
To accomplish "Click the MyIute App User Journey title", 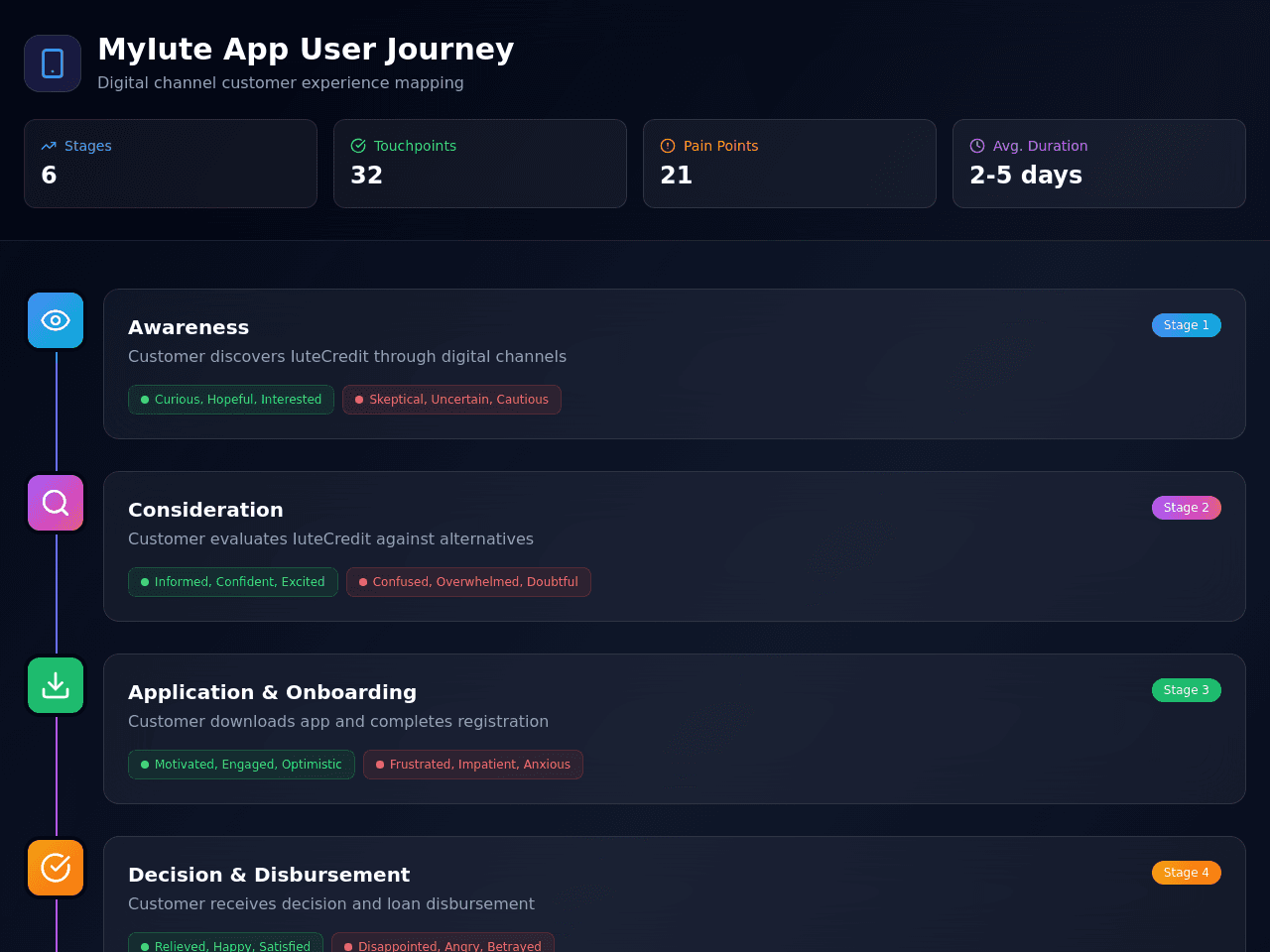I will pyautogui.click(x=306, y=49).
